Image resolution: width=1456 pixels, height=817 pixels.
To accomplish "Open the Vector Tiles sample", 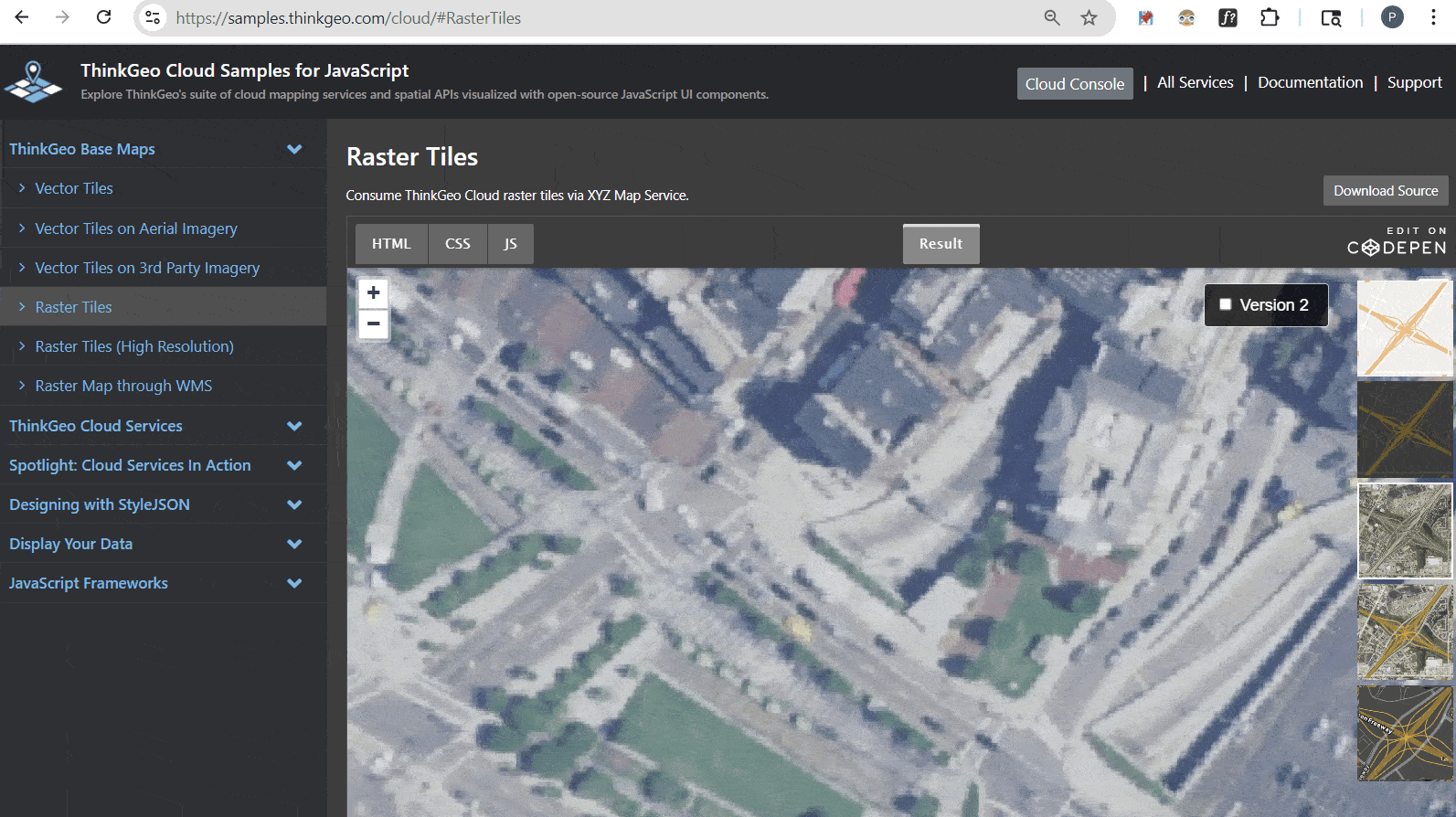I will pyautogui.click(x=74, y=188).
